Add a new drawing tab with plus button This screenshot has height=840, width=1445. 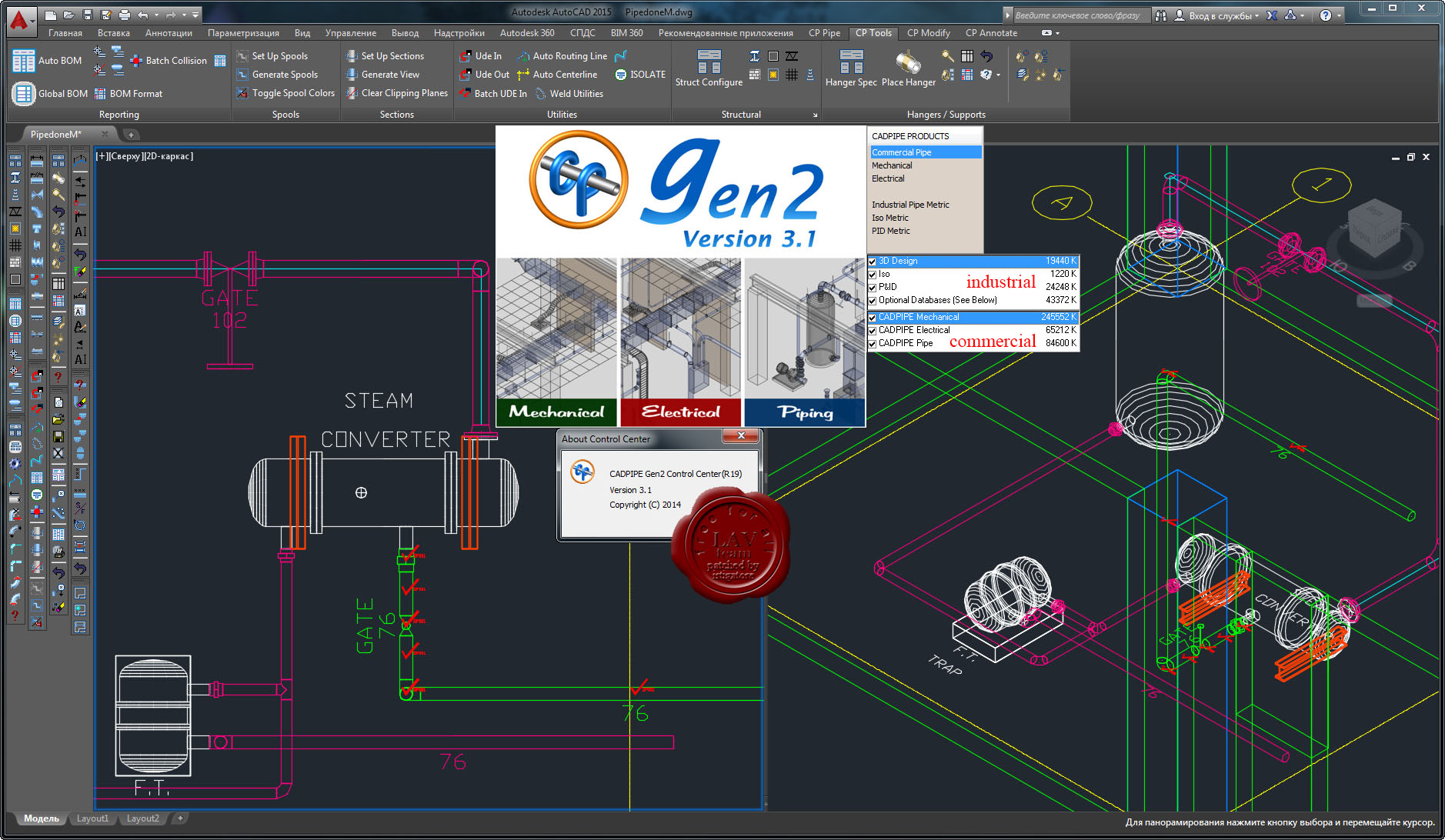point(132,135)
